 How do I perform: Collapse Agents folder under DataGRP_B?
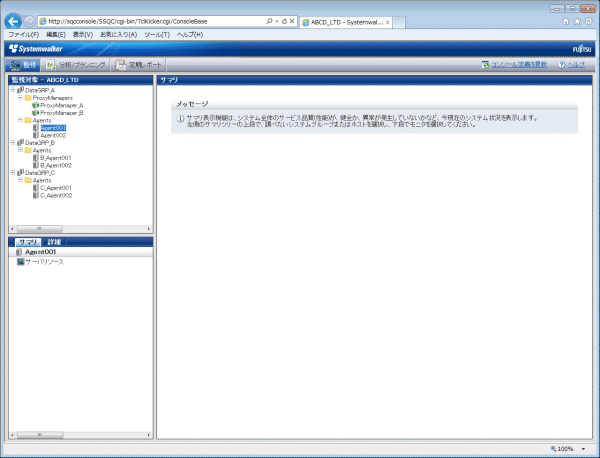(21, 150)
